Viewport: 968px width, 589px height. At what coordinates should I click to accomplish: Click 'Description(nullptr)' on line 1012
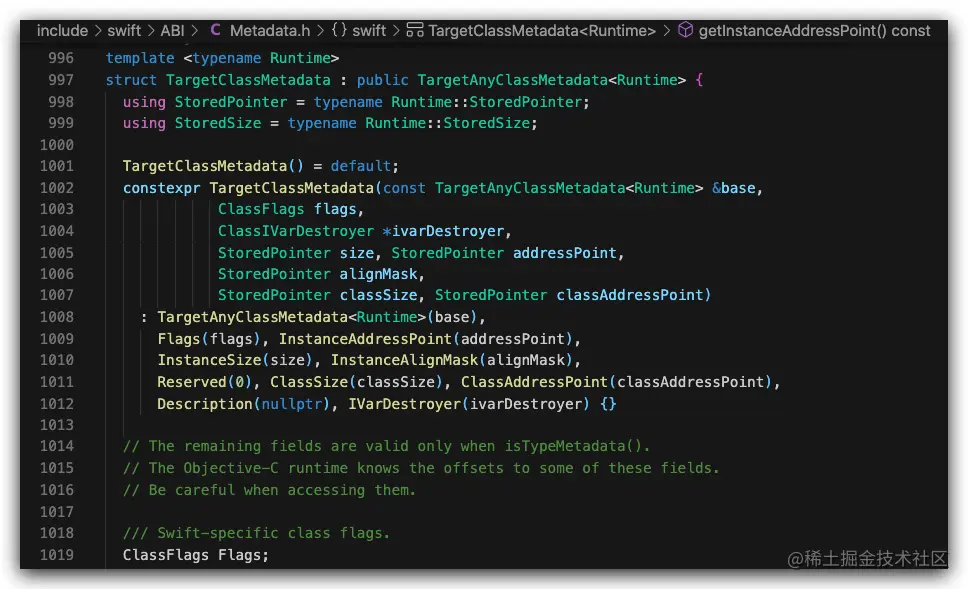tap(243, 404)
